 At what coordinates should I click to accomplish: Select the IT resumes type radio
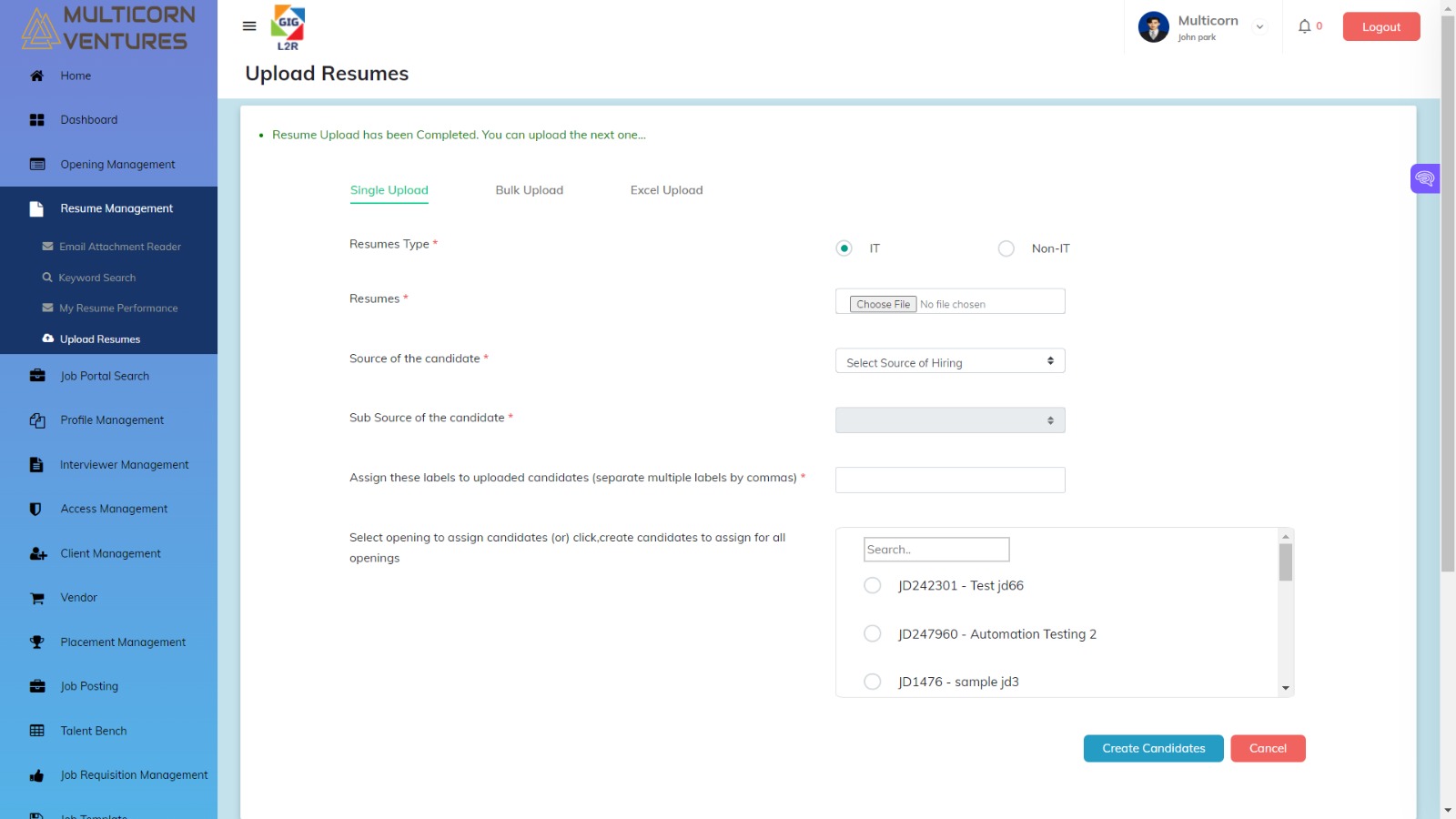844,248
